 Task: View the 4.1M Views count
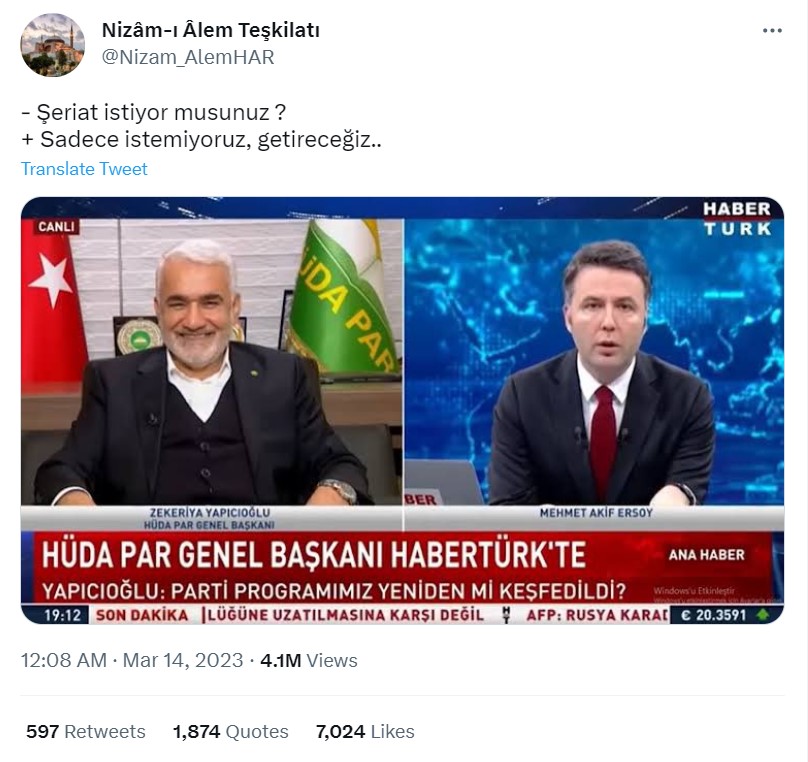(308, 660)
